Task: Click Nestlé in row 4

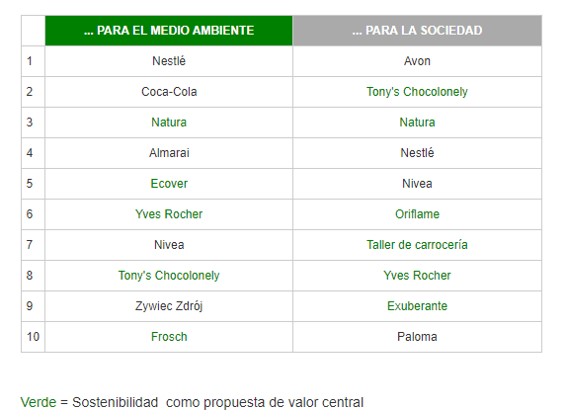Action: point(417,153)
